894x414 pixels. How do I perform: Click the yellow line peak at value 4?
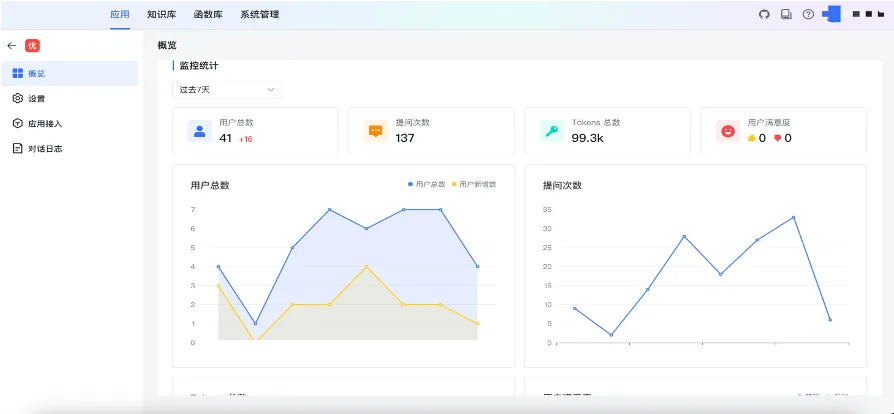tap(366, 266)
